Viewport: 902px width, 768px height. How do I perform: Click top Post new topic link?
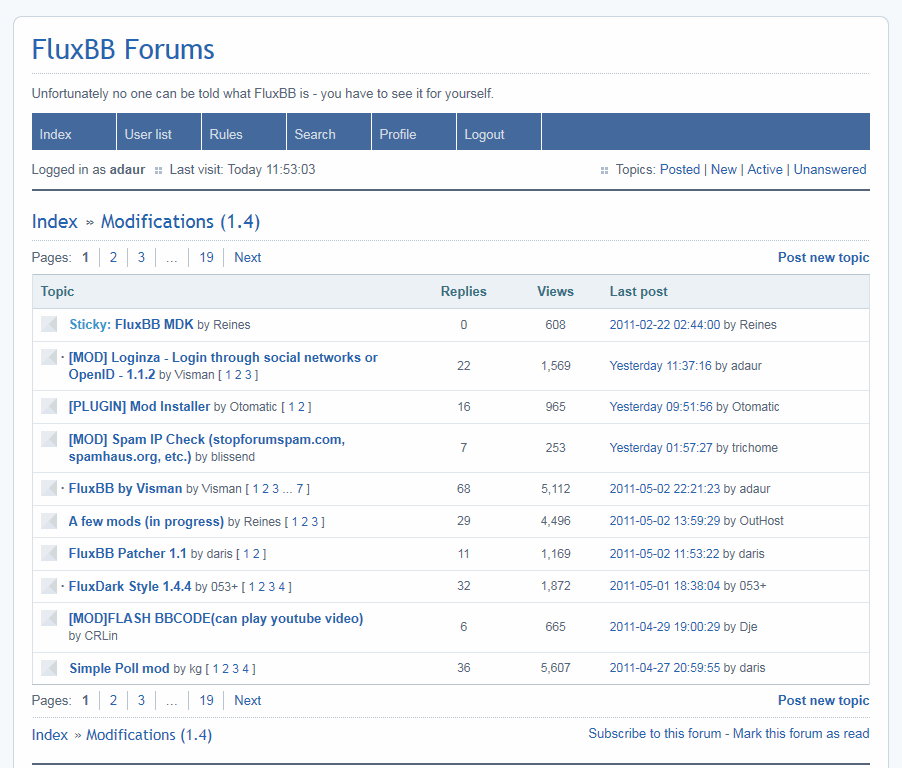pyautogui.click(x=823, y=258)
